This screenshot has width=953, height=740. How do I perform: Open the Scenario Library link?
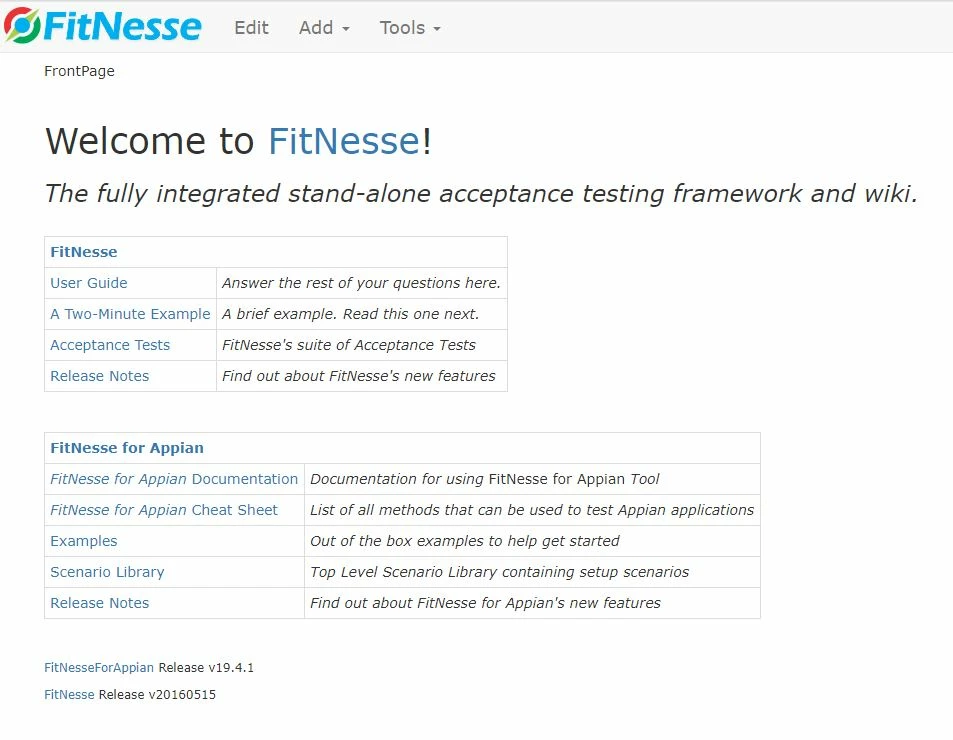(x=107, y=572)
